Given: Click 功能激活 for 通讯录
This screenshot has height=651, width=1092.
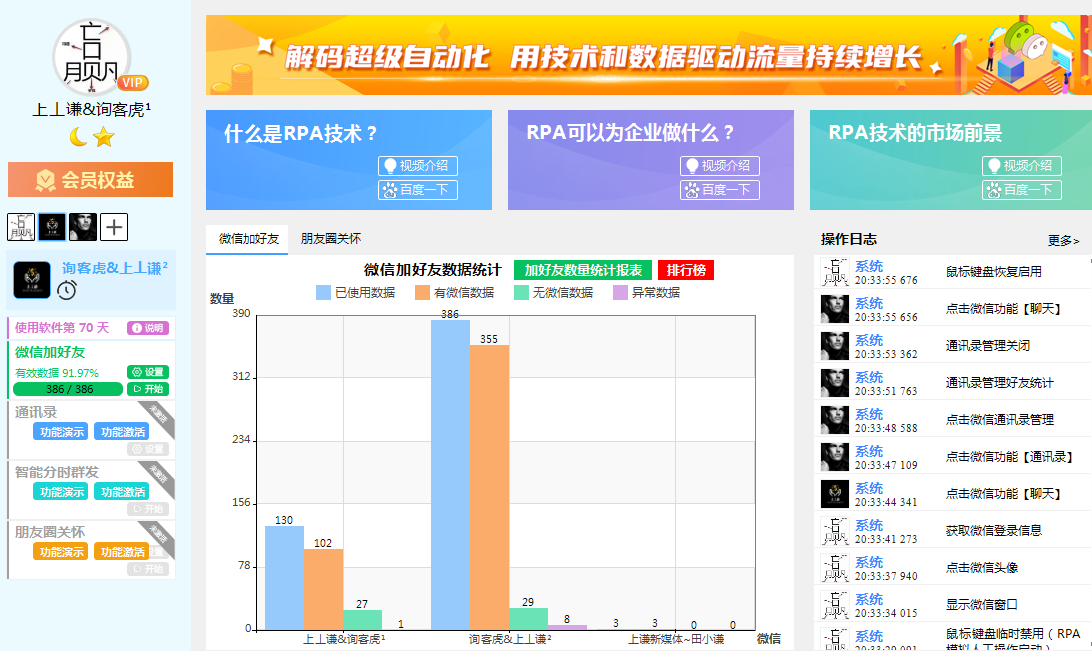Looking at the screenshot, I should (122, 432).
